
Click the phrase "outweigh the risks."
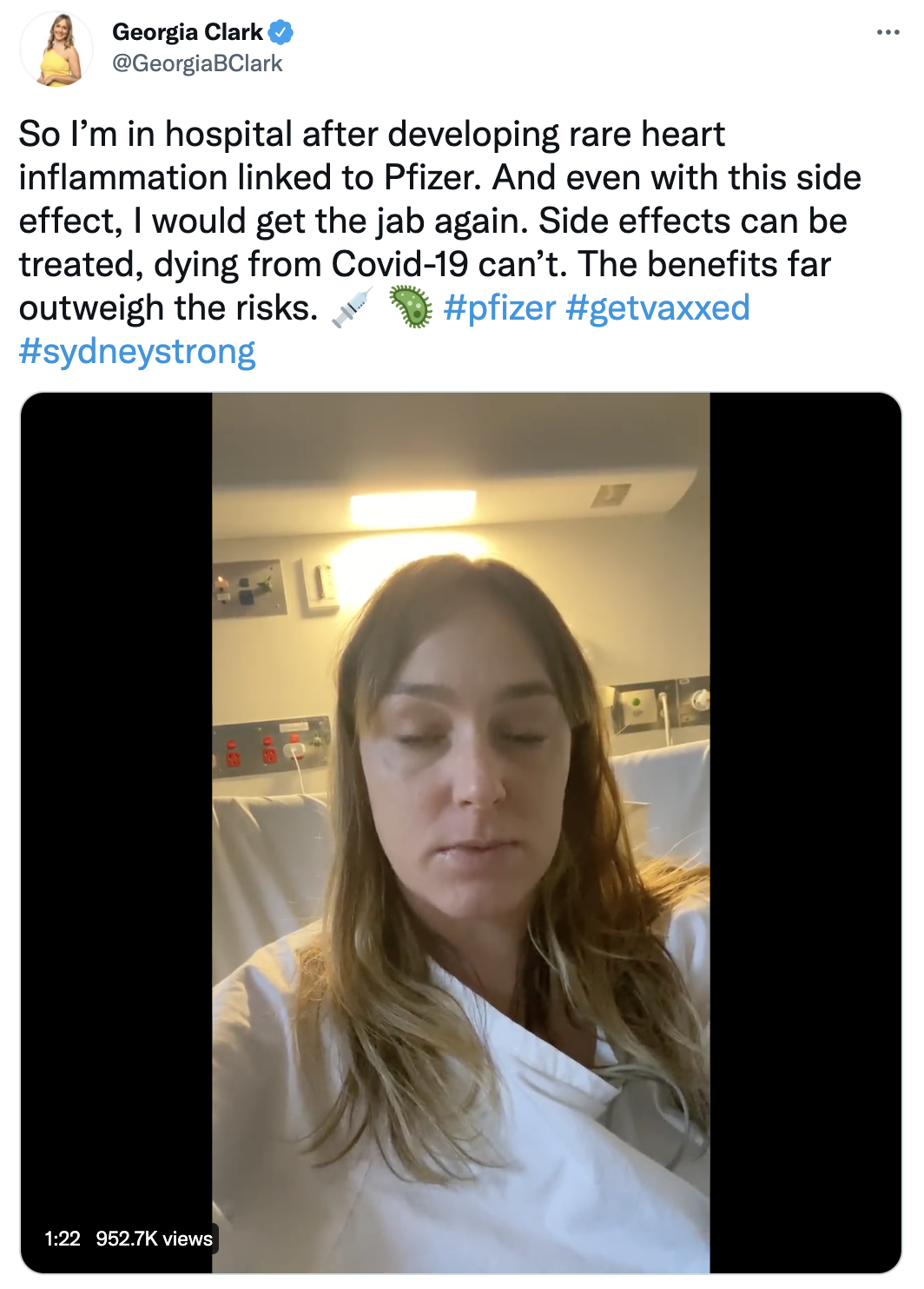[x=168, y=307]
